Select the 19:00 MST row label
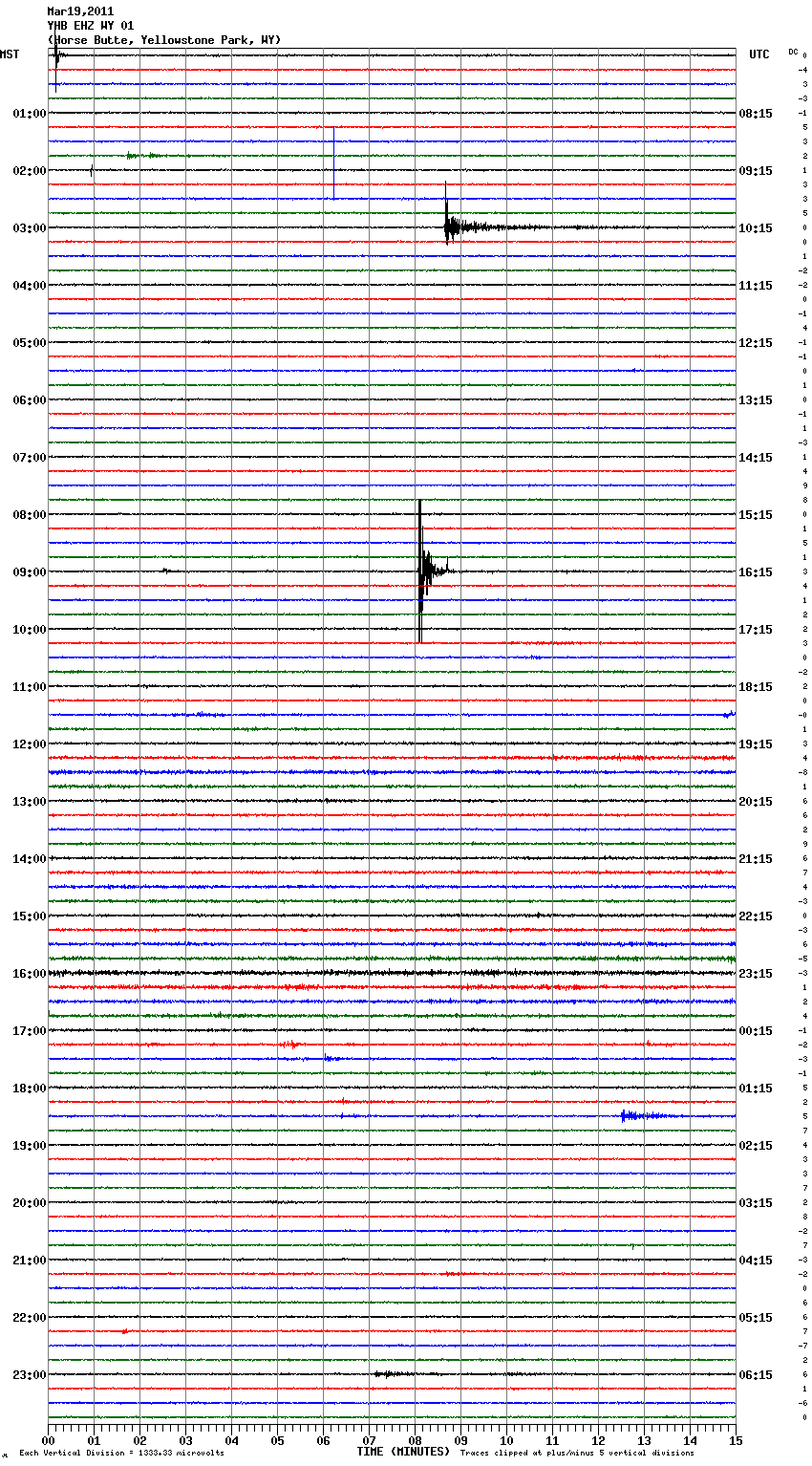 click(30, 1146)
